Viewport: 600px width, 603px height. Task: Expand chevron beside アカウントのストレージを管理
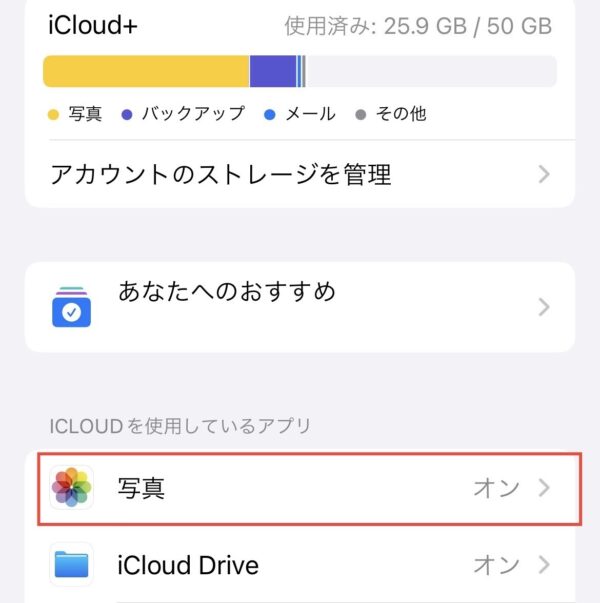coord(544,175)
